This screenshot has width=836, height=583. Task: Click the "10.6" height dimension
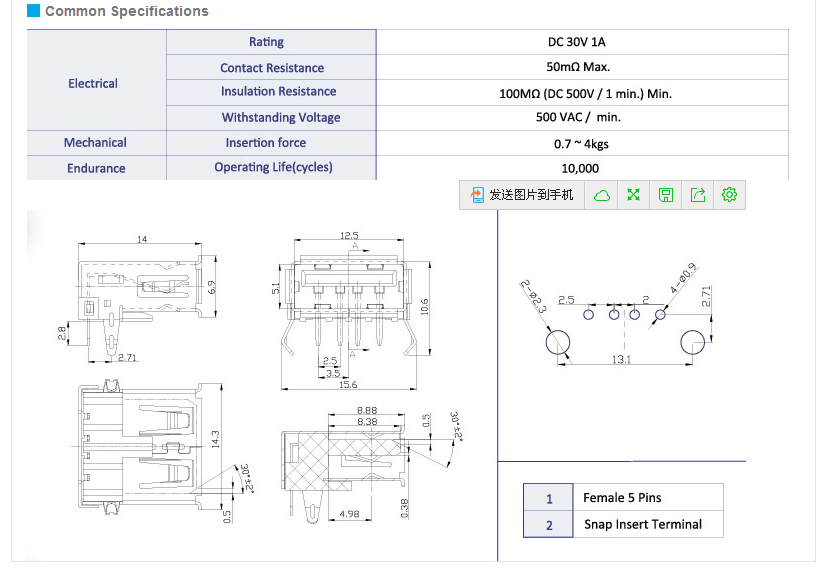coord(424,307)
